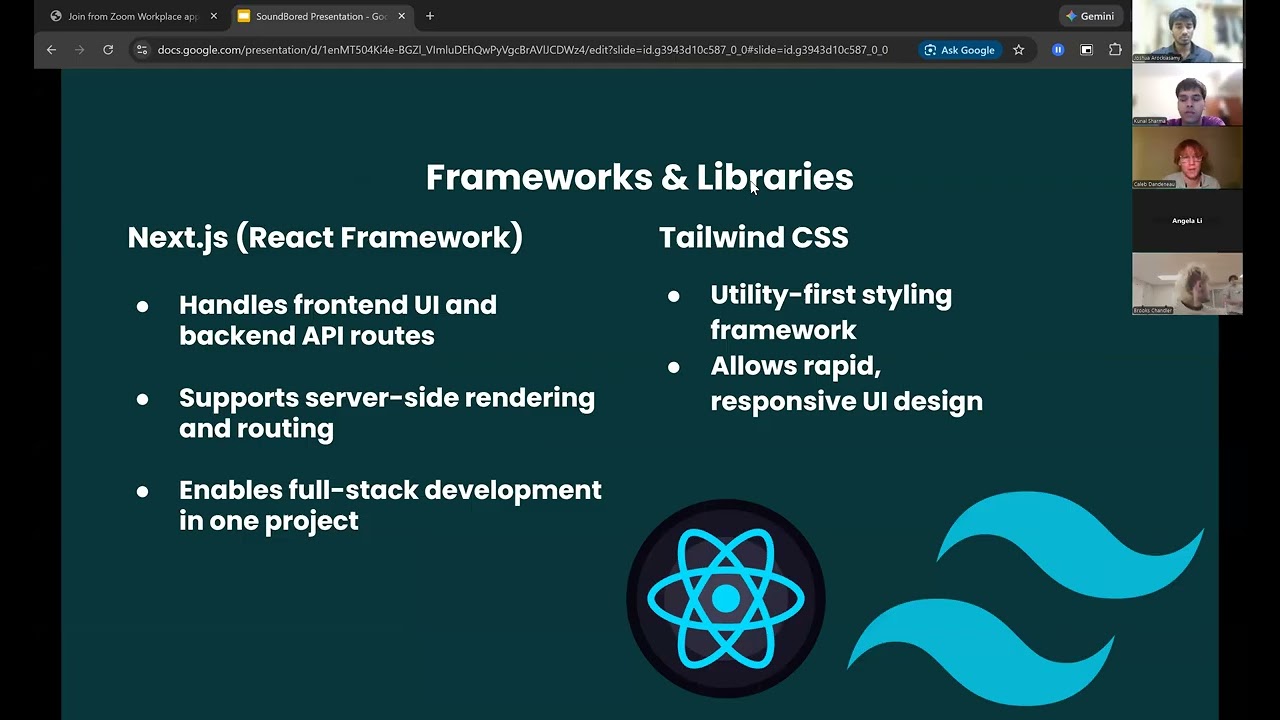Image resolution: width=1280 pixels, height=720 pixels.
Task: Select Angela Li's participant tile
Action: pyautogui.click(x=1187, y=221)
